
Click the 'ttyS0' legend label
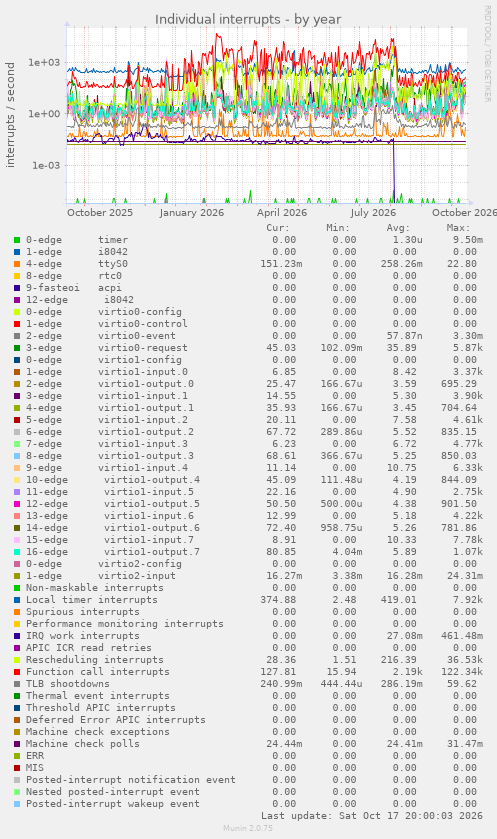tap(113, 264)
